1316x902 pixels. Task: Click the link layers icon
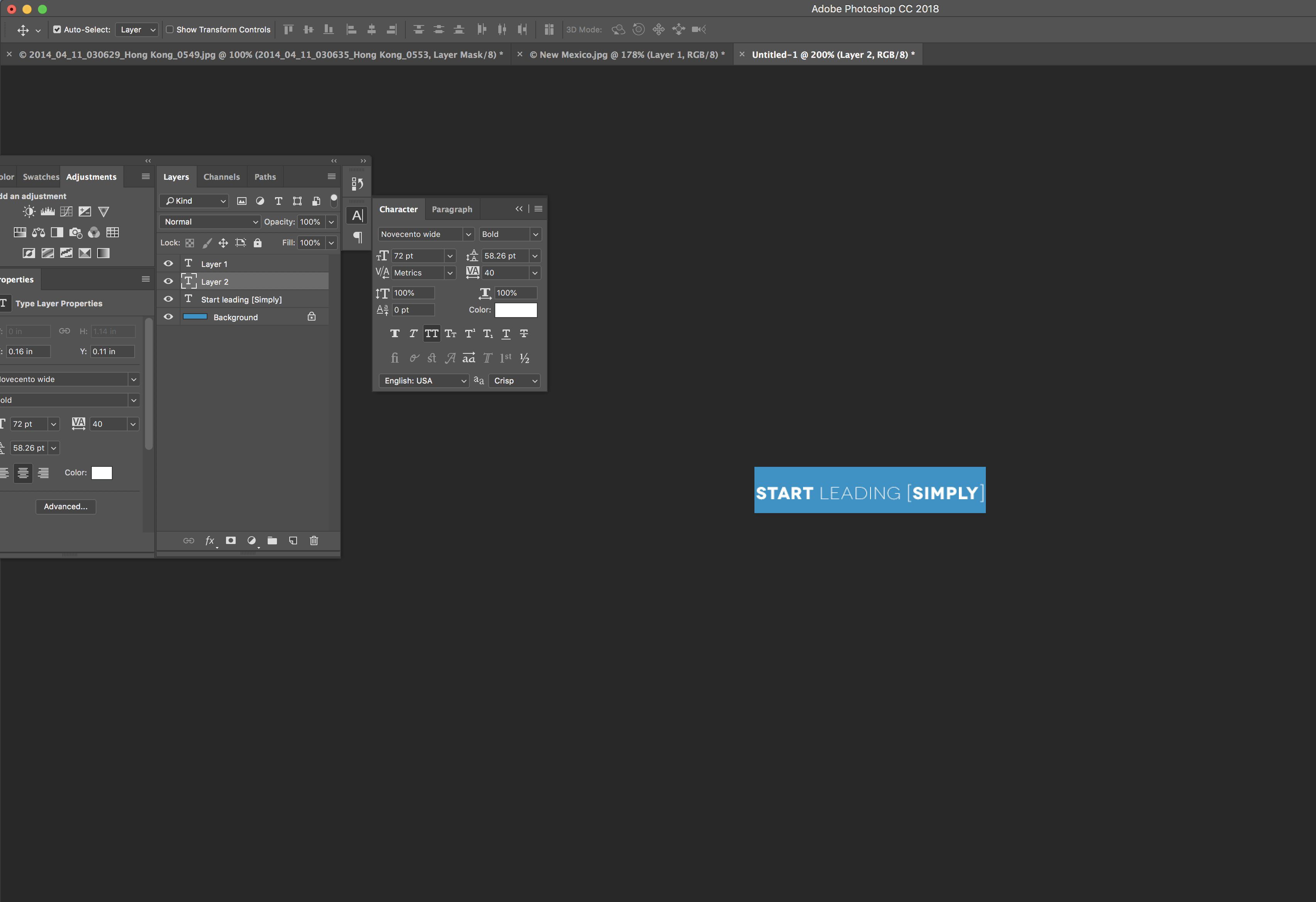click(189, 541)
